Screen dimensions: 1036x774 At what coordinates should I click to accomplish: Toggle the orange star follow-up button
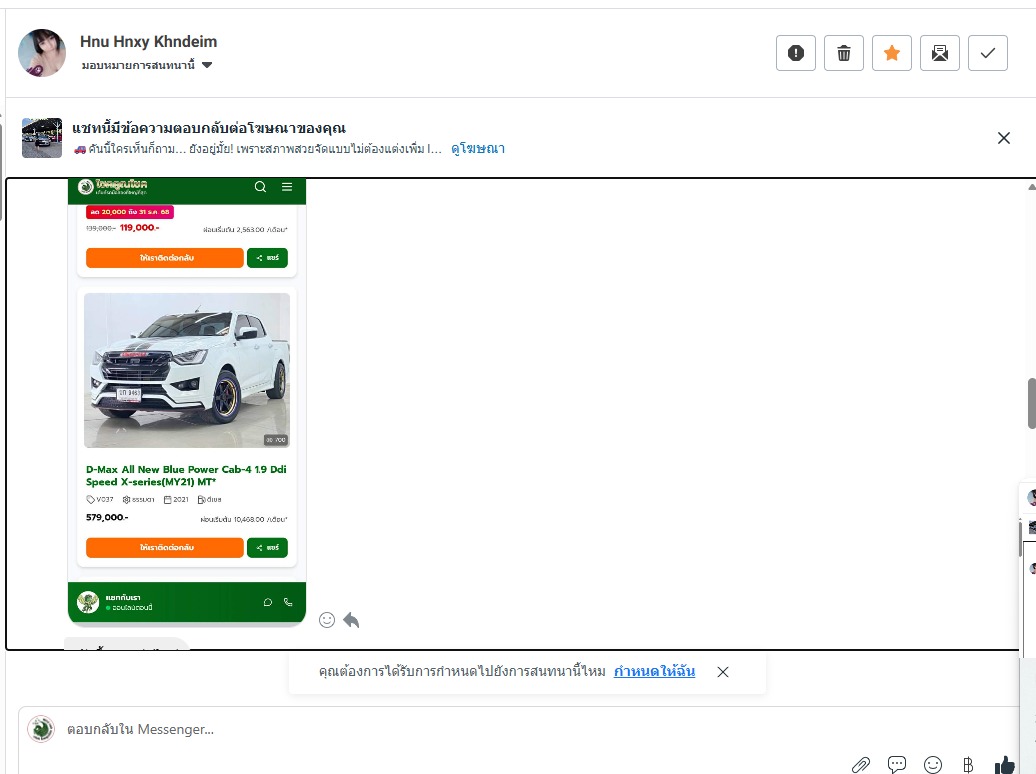pyautogui.click(x=892, y=53)
